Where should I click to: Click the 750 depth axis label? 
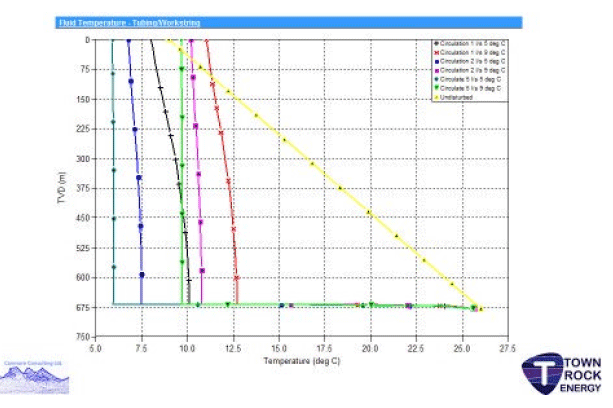click(83, 336)
